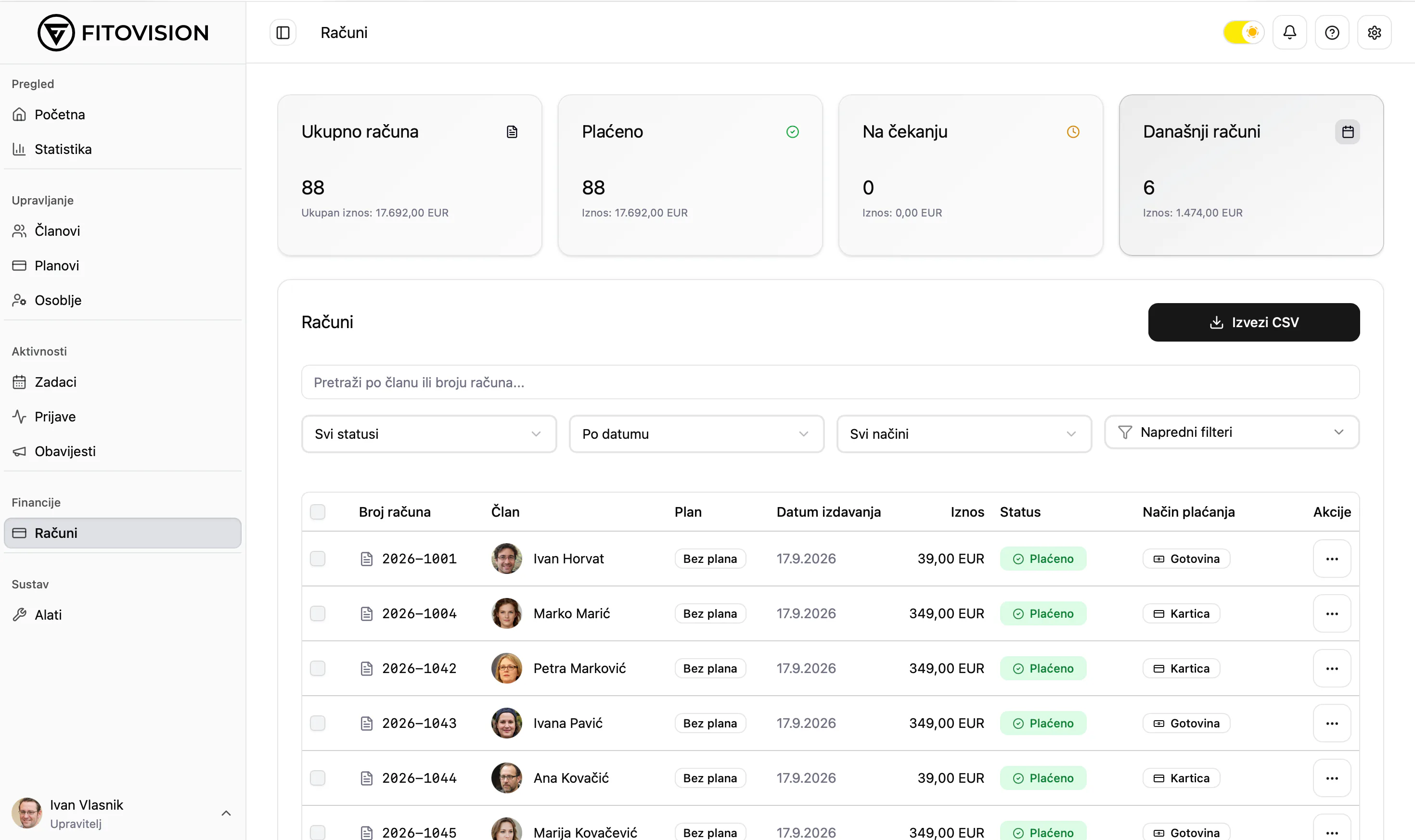This screenshot has width=1415, height=840.
Task: Open the Svi načini dropdown
Action: (x=964, y=434)
